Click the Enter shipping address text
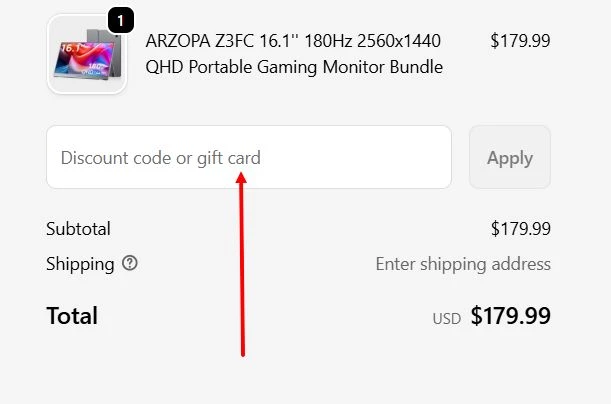 (463, 264)
